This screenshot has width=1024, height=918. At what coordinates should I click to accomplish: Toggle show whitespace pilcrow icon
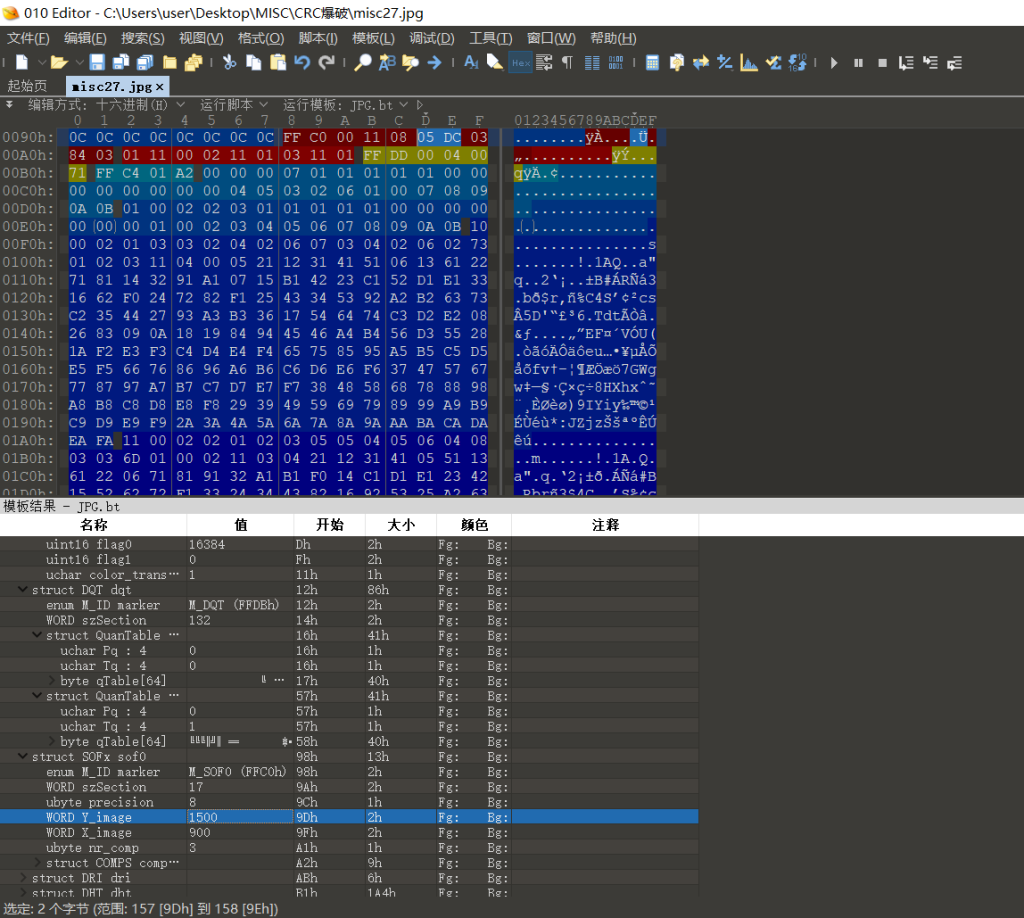tap(567, 62)
